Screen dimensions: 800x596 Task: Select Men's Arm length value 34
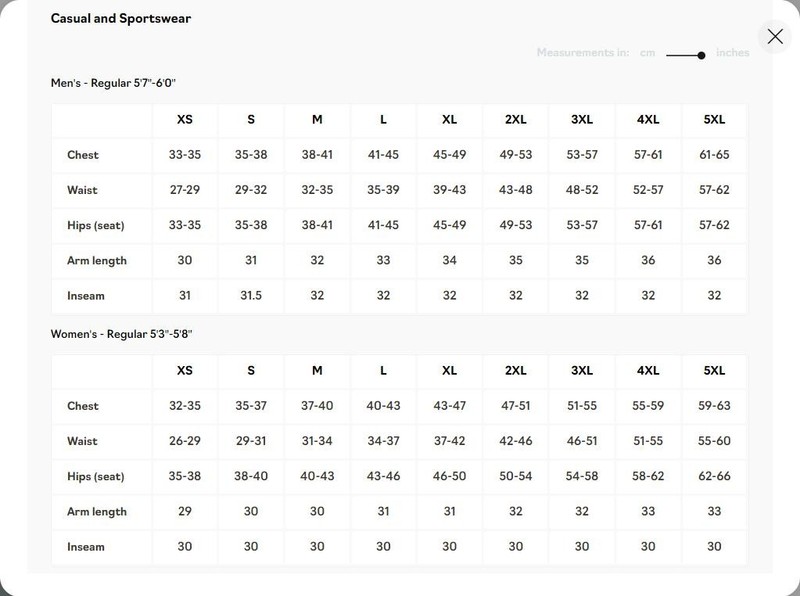click(449, 260)
